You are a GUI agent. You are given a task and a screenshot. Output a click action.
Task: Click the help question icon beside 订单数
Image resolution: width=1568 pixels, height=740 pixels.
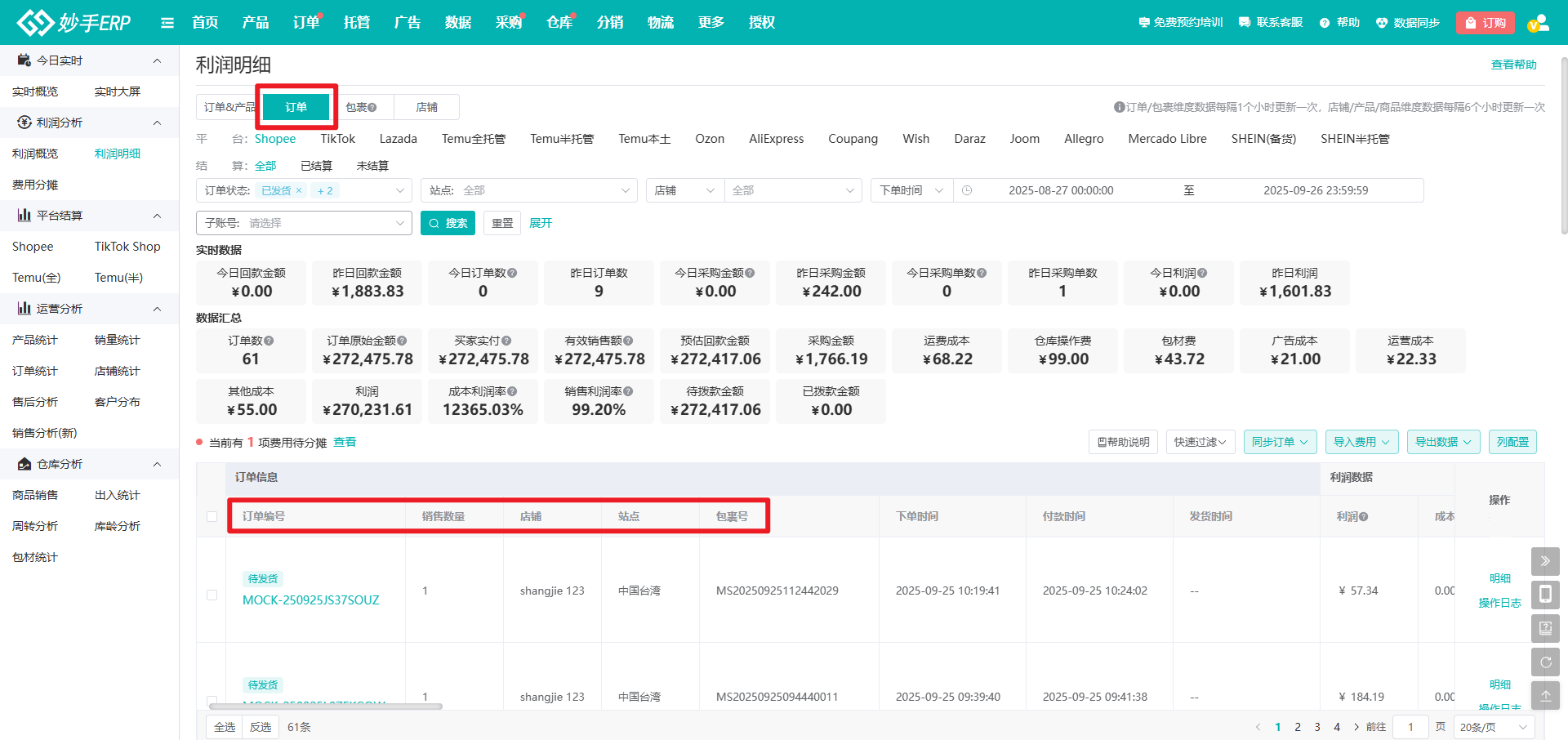[269, 341]
